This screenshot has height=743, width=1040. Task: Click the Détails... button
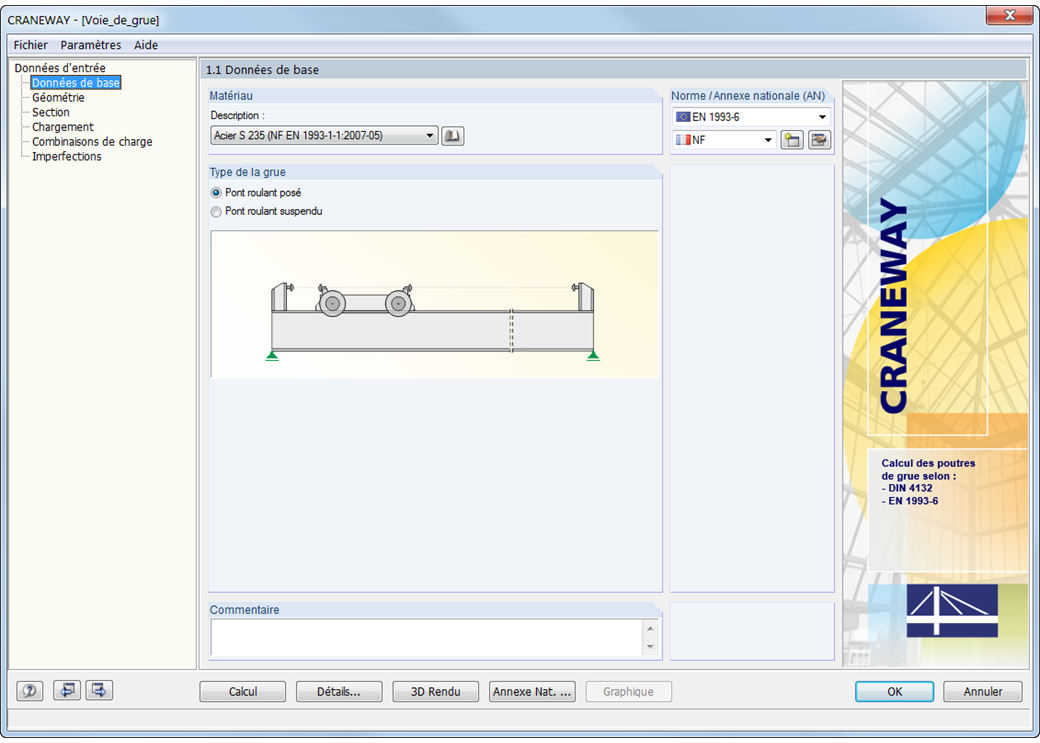pos(339,691)
